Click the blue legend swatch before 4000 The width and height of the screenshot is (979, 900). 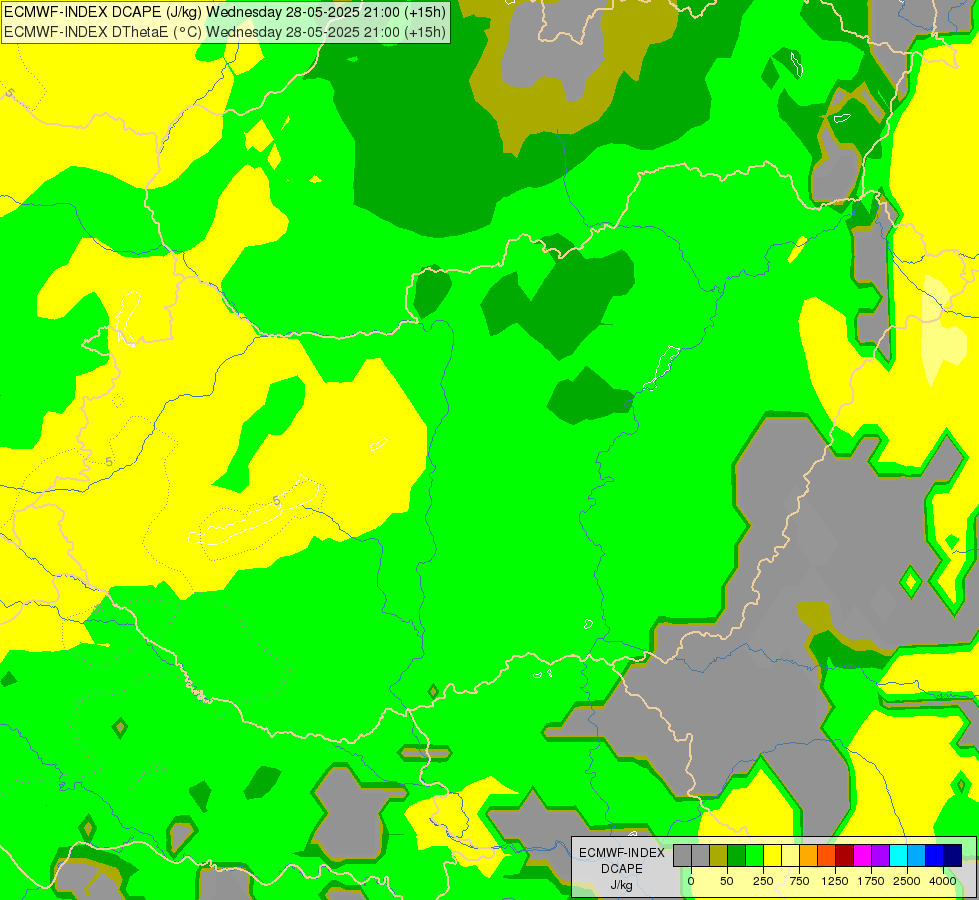935,856
